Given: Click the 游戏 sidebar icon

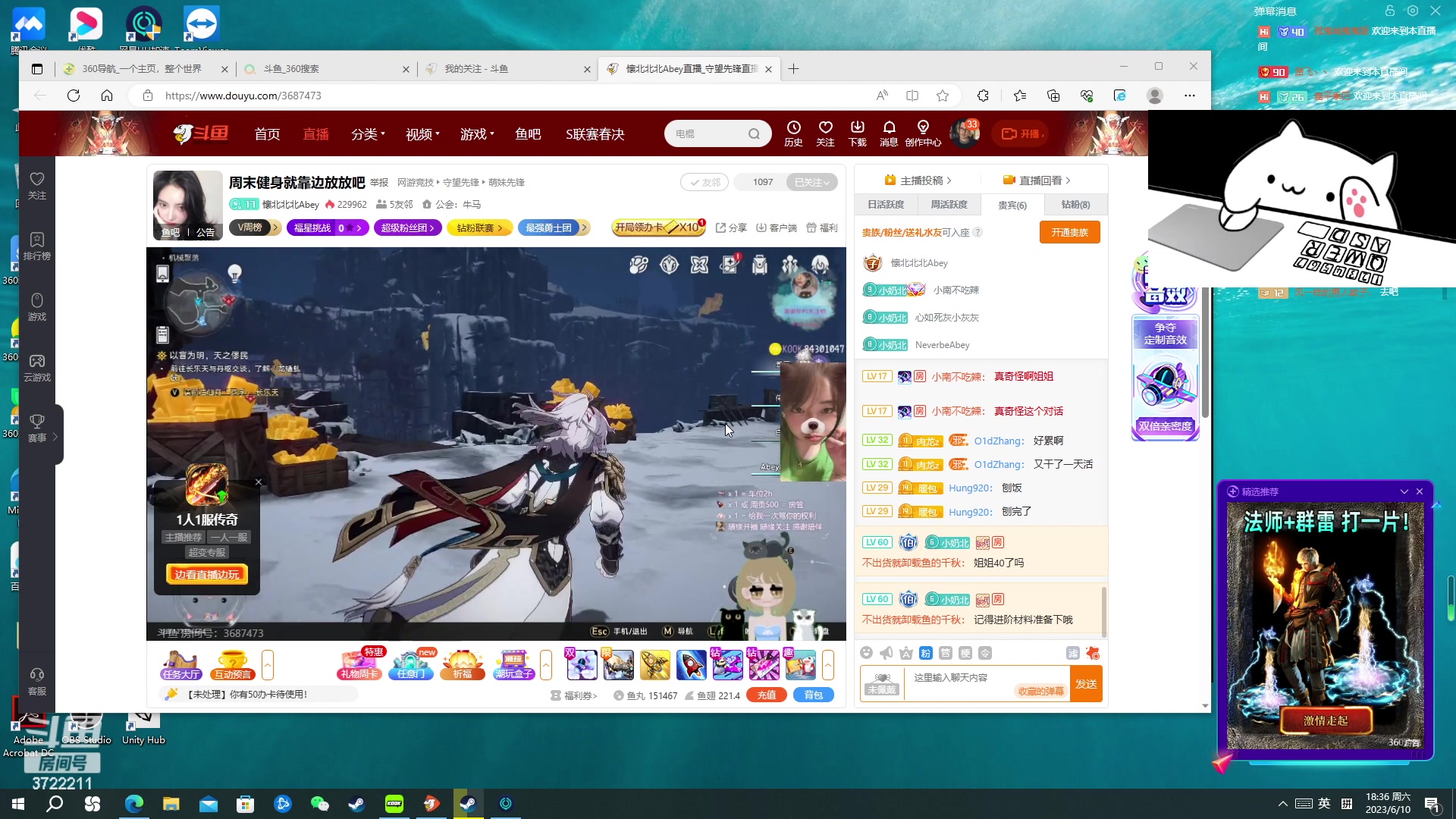Looking at the screenshot, I should [37, 307].
